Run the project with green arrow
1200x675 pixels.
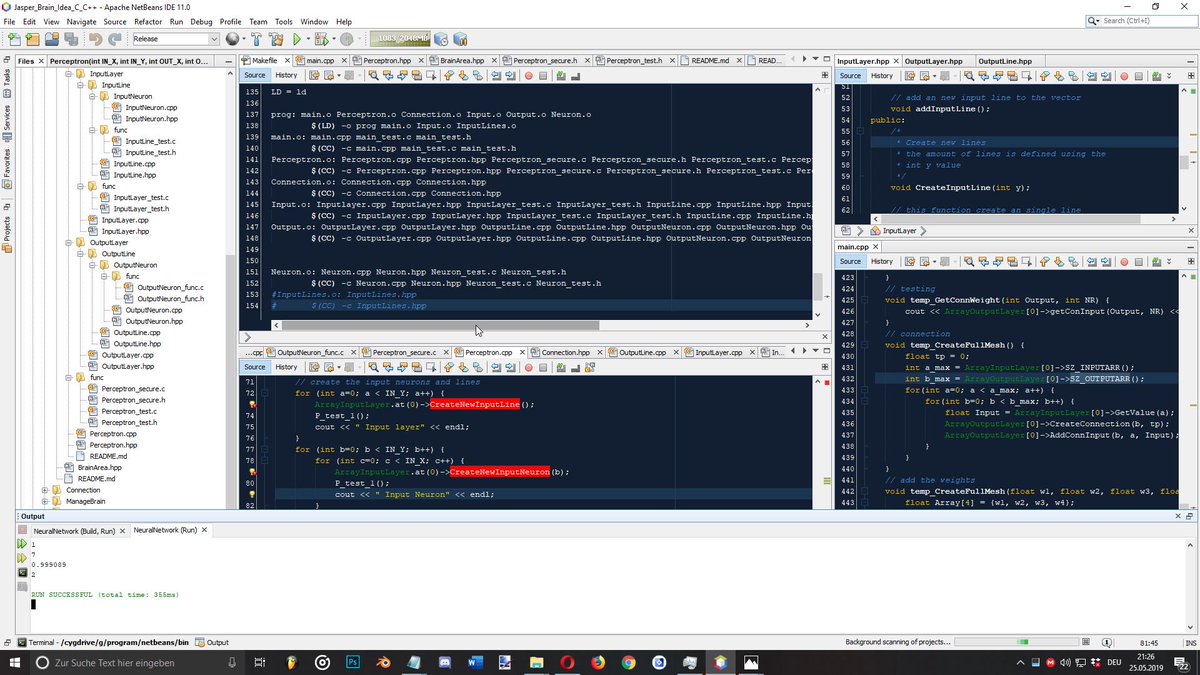point(297,39)
